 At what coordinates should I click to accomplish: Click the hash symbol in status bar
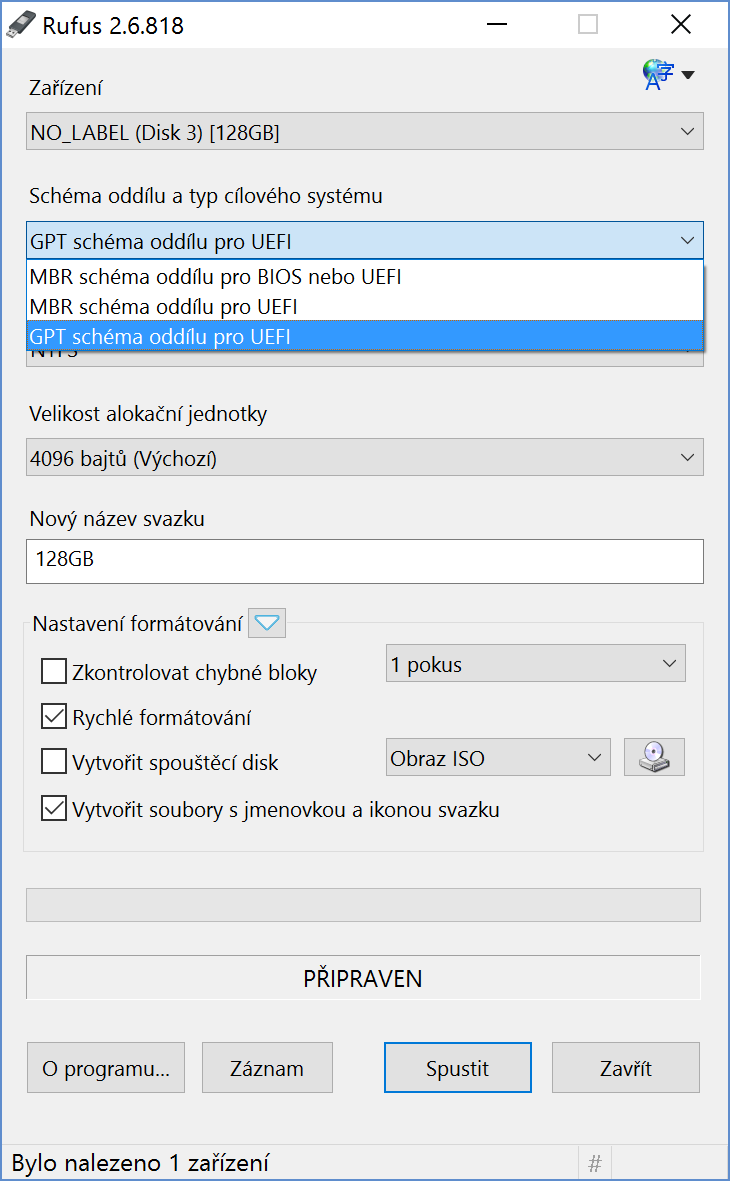(x=595, y=1164)
